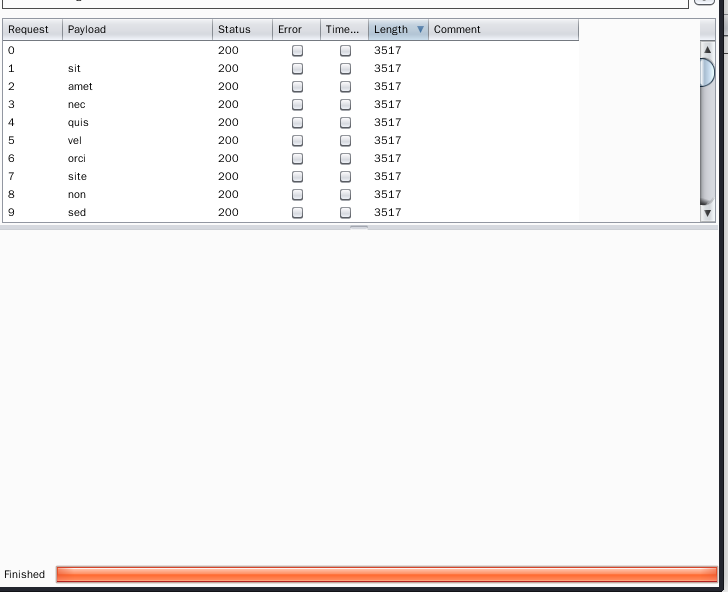Viewport: 728px width, 592px height.
Task: Toggle Timeout checkbox for amet payload
Action: [x=345, y=86]
